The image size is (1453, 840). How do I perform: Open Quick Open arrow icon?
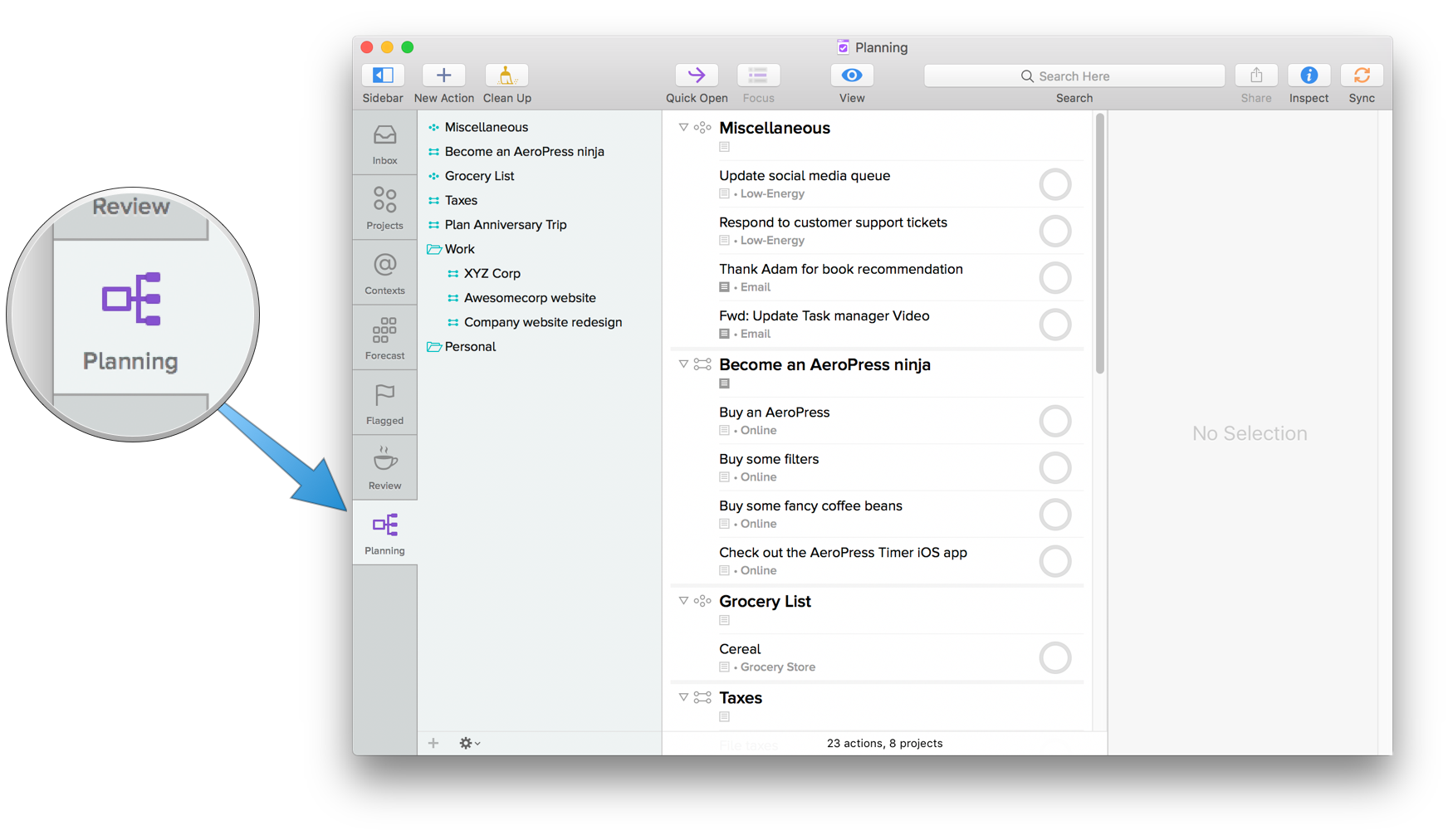[697, 76]
